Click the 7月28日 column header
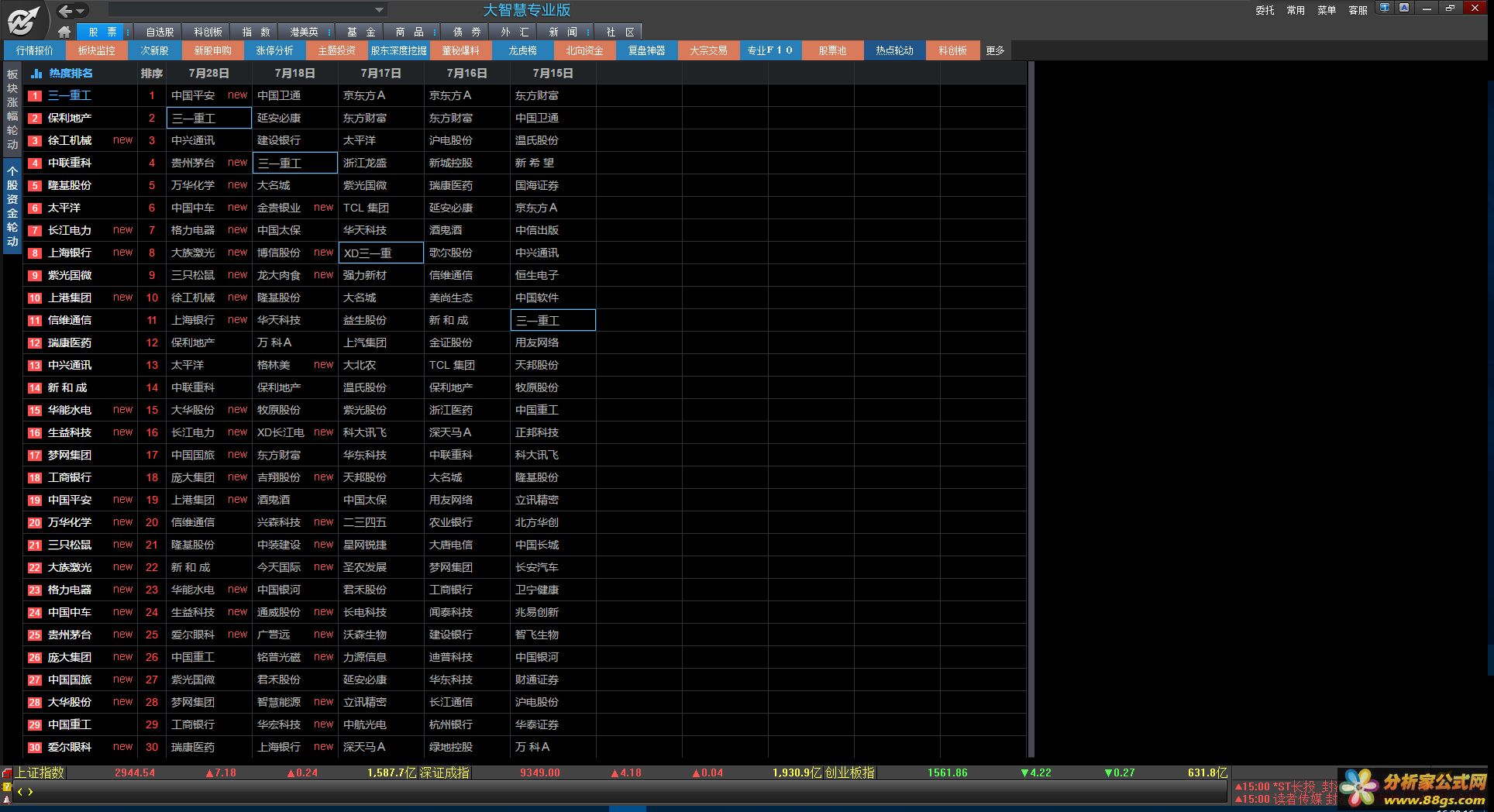Viewport: 1494px width, 812px height. 209,74
